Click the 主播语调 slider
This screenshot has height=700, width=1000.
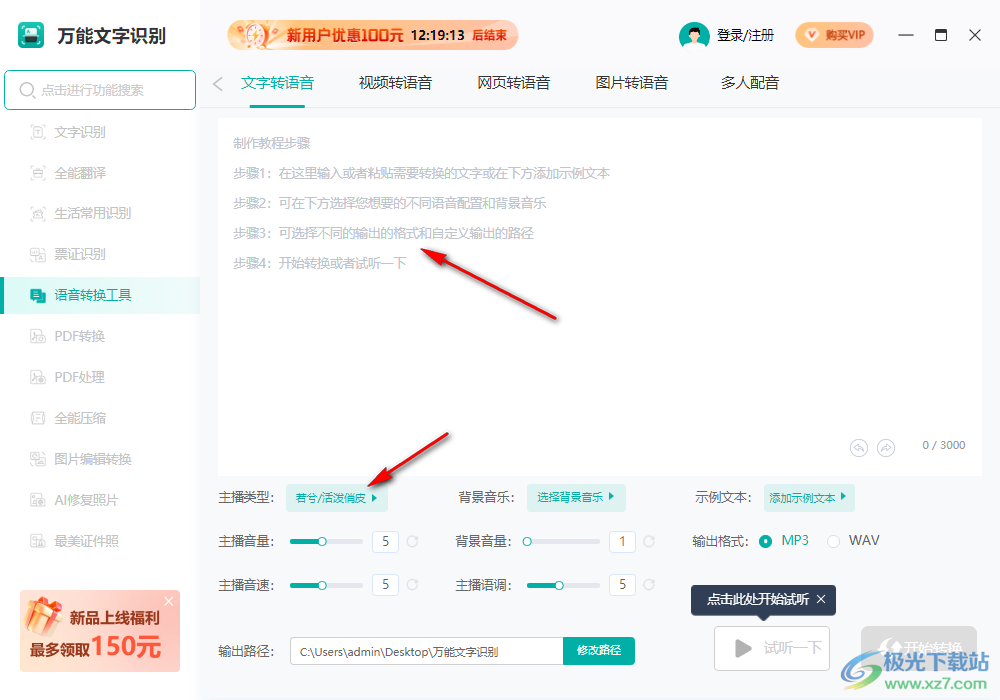pos(562,585)
